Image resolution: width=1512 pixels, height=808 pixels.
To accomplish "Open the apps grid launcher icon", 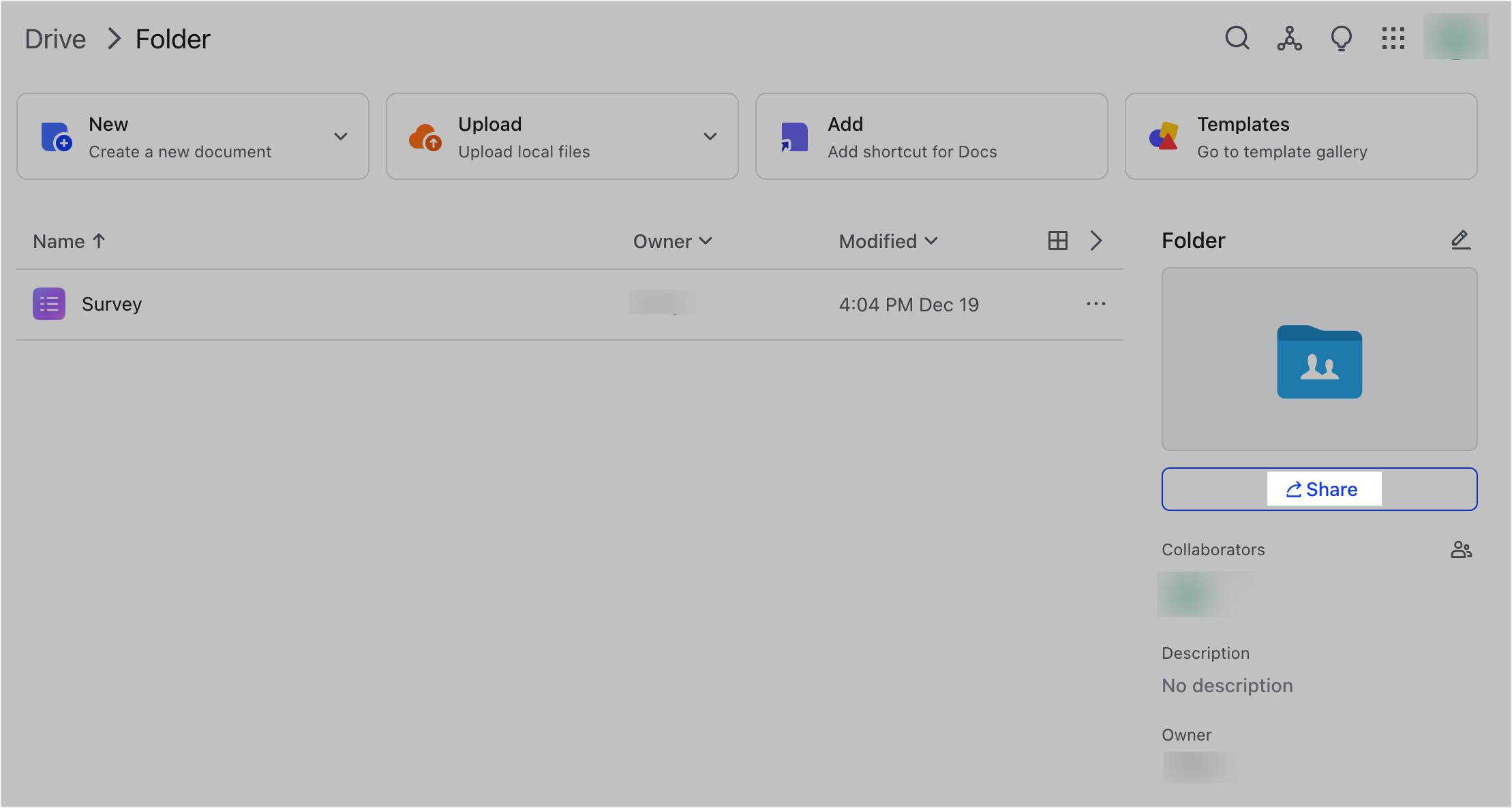I will [x=1393, y=38].
